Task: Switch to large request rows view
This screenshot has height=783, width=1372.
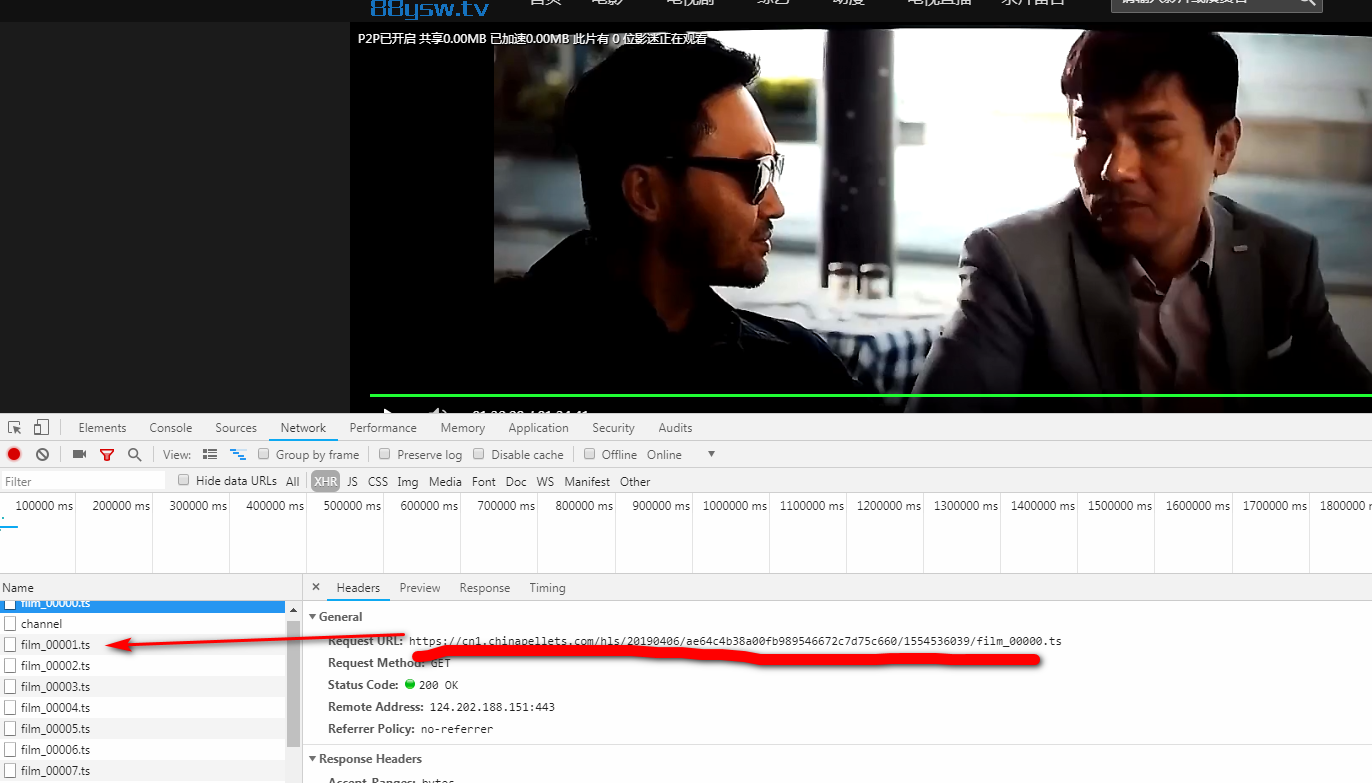Action: [x=210, y=454]
